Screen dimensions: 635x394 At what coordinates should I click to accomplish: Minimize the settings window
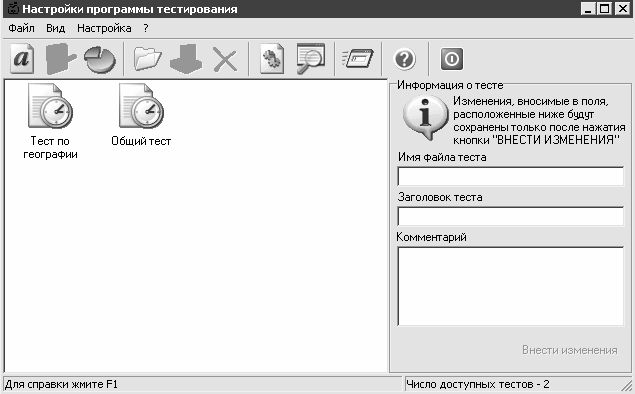pyautogui.click(x=588, y=9)
